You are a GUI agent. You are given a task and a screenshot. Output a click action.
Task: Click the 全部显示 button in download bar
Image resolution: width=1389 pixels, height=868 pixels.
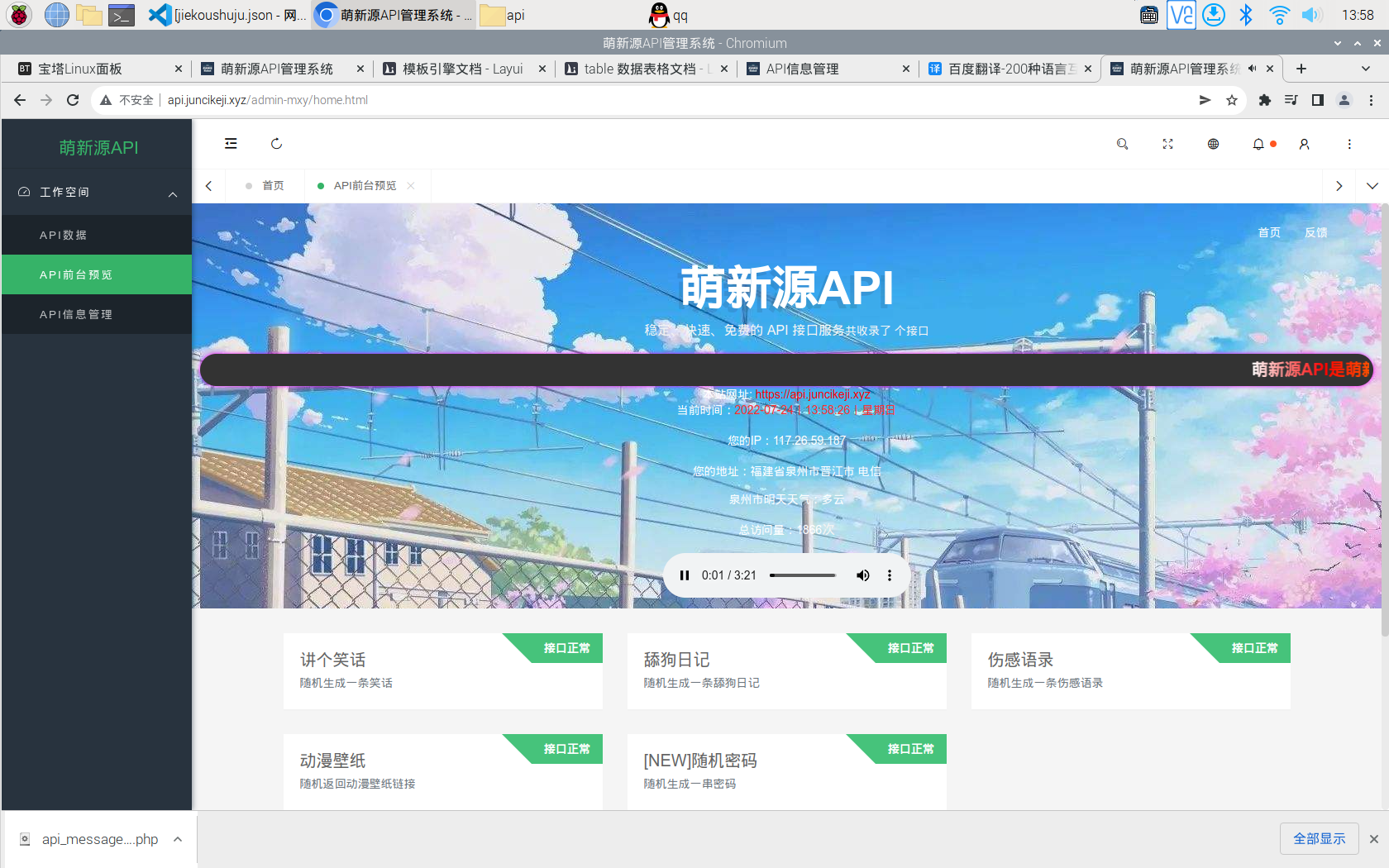[1319, 838]
